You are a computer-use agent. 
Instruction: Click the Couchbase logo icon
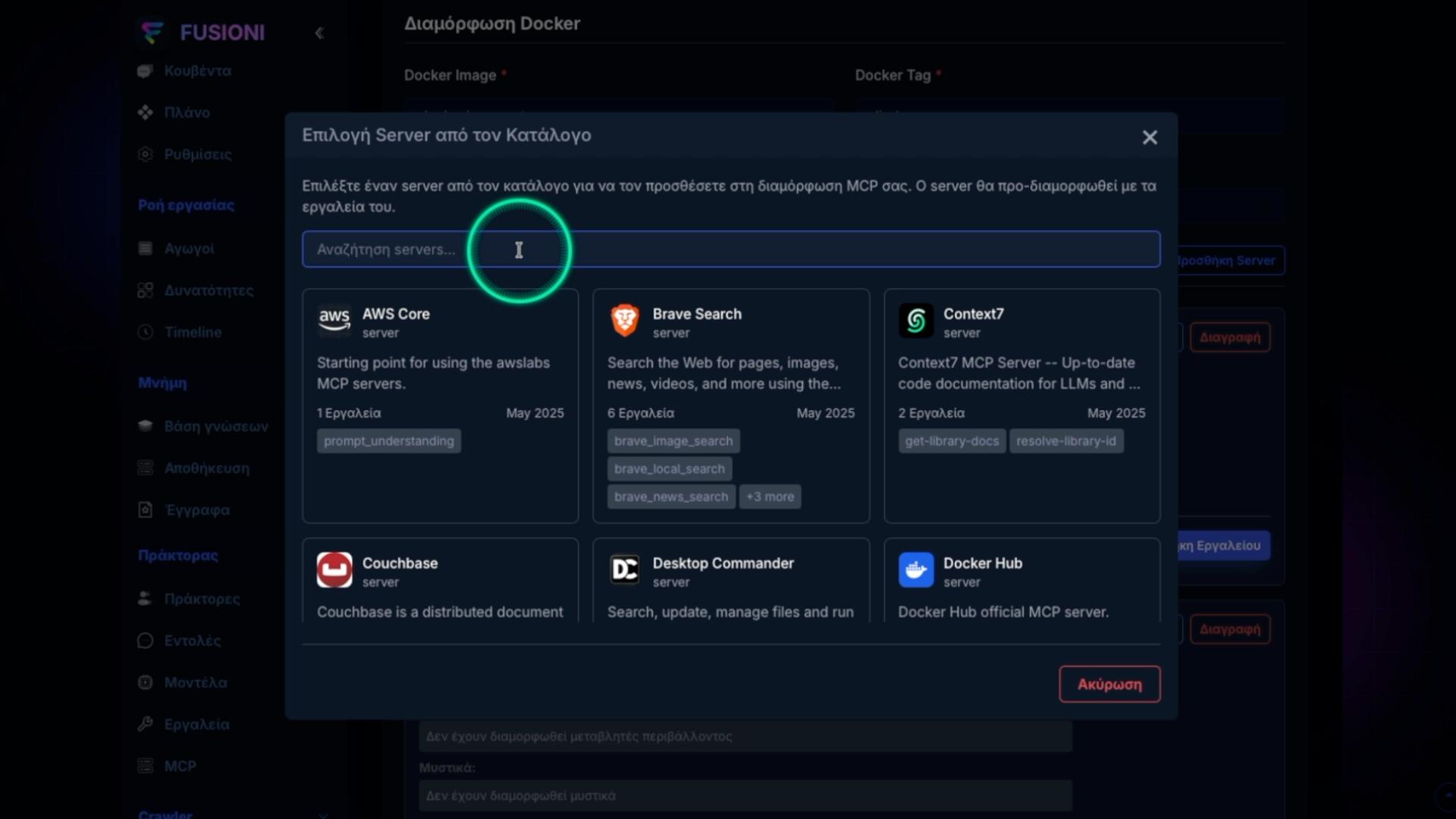[x=334, y=570]
